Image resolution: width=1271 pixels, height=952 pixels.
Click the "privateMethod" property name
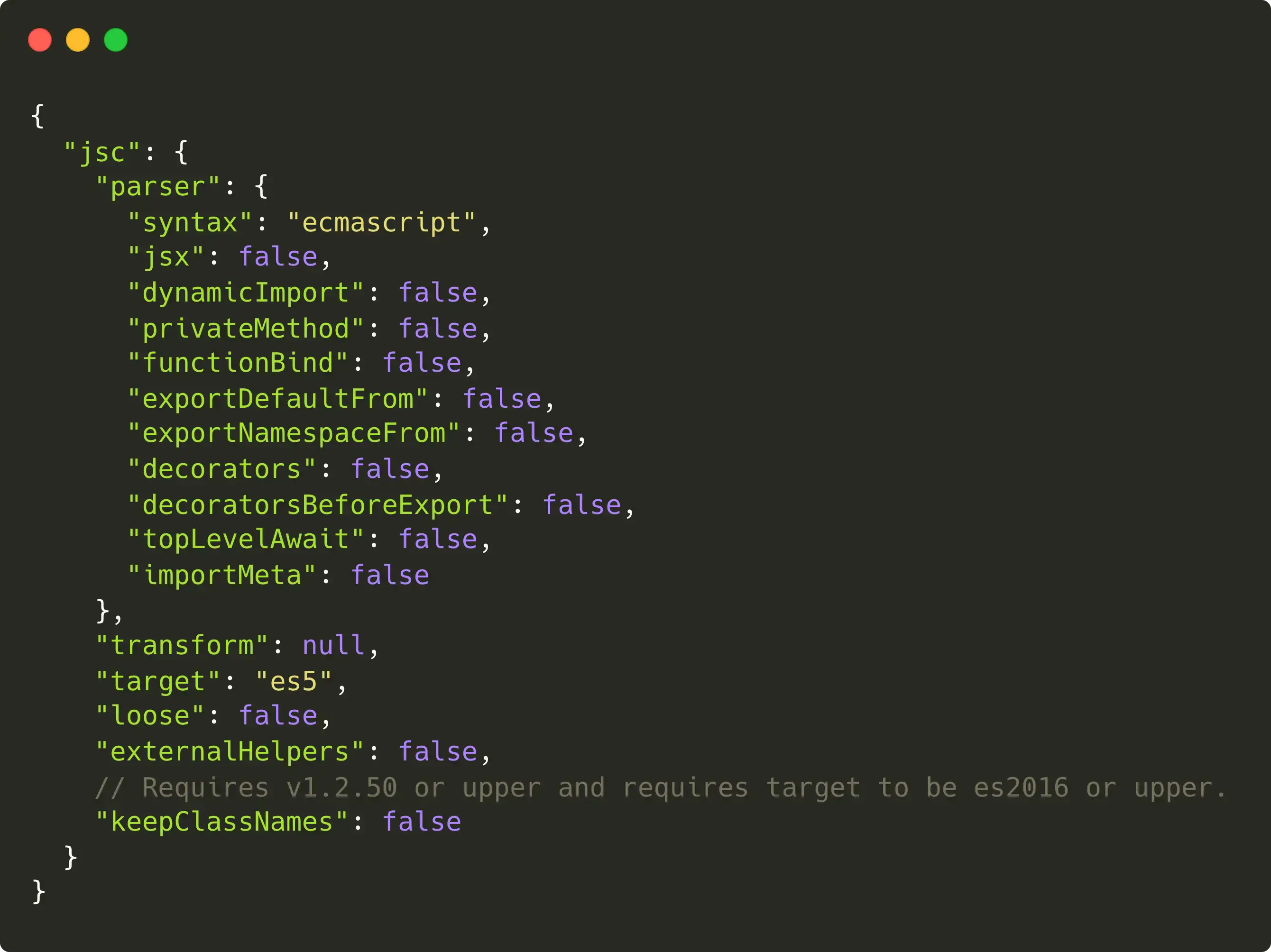[245, 329]
